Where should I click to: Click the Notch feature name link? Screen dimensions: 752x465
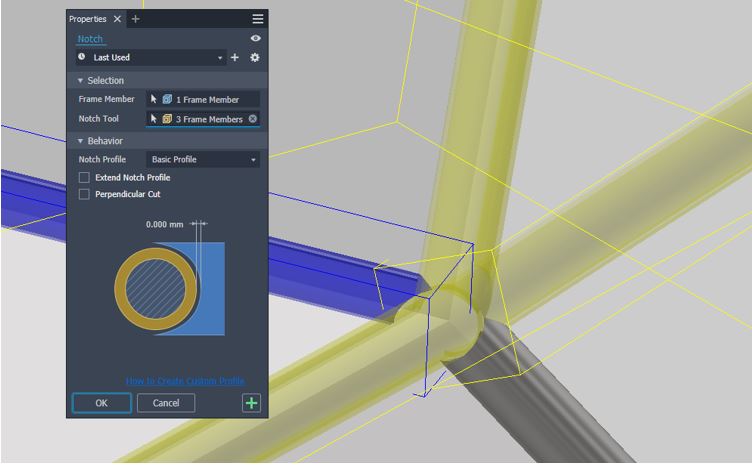(x=90, y=39)
